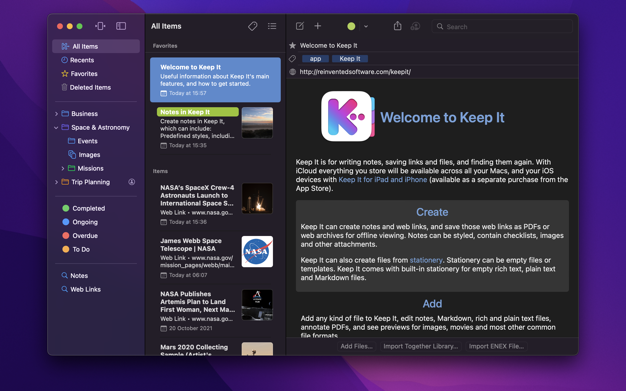This screenshot has height=391, width=626.
Task: Select the Space & Astronomy folder
Action: [100, 127]
